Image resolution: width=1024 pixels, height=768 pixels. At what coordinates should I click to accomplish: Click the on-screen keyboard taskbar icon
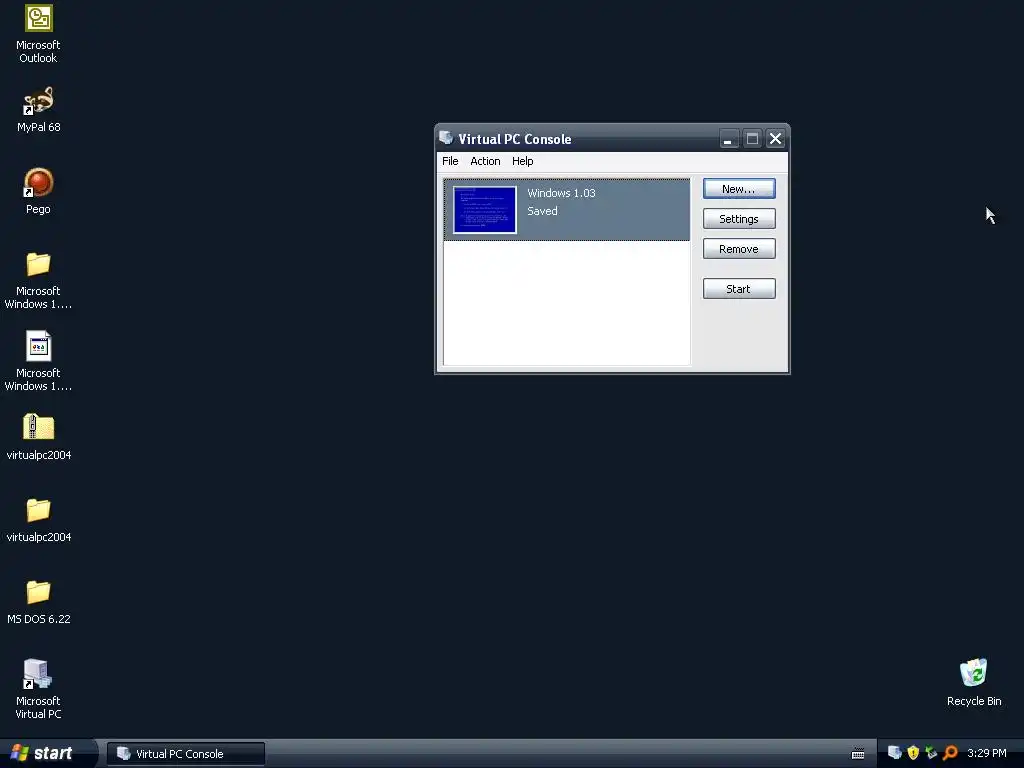(858, 754)
